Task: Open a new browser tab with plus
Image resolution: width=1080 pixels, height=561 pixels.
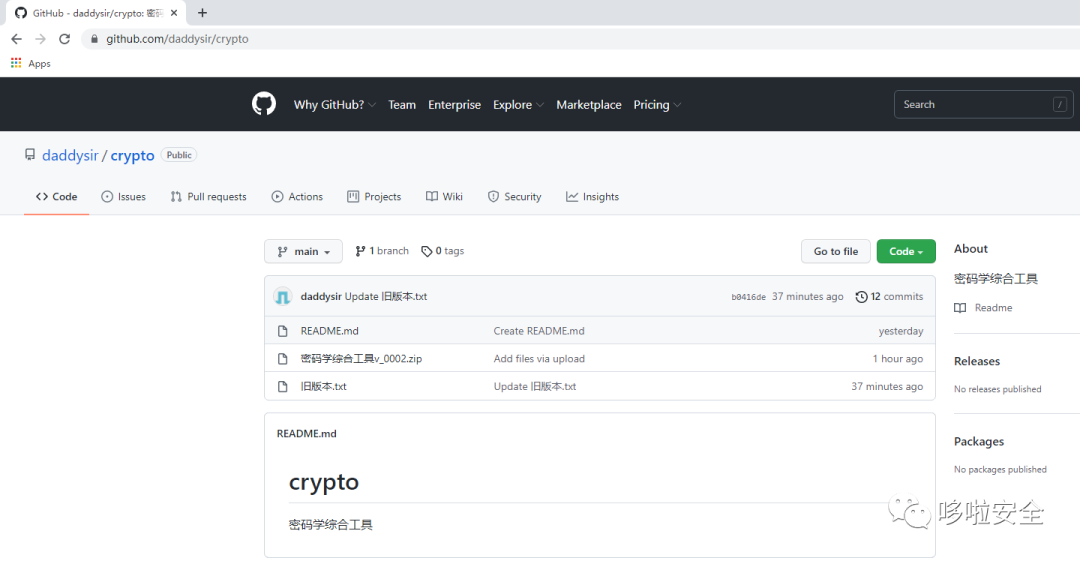Action: 202,13
